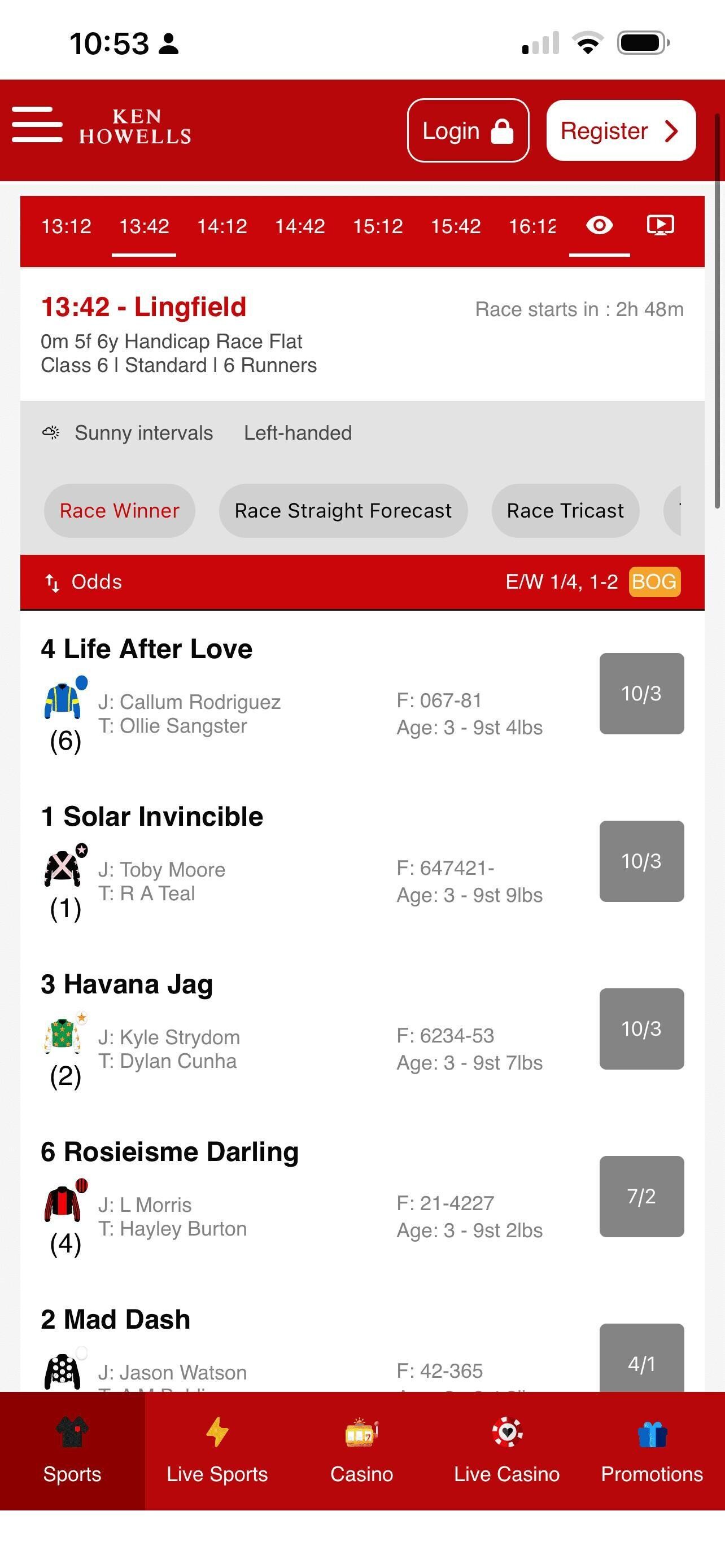Open Casino from bottom navigation
The height and width of the screenshot is (1568, 725).
[361, 1451]
